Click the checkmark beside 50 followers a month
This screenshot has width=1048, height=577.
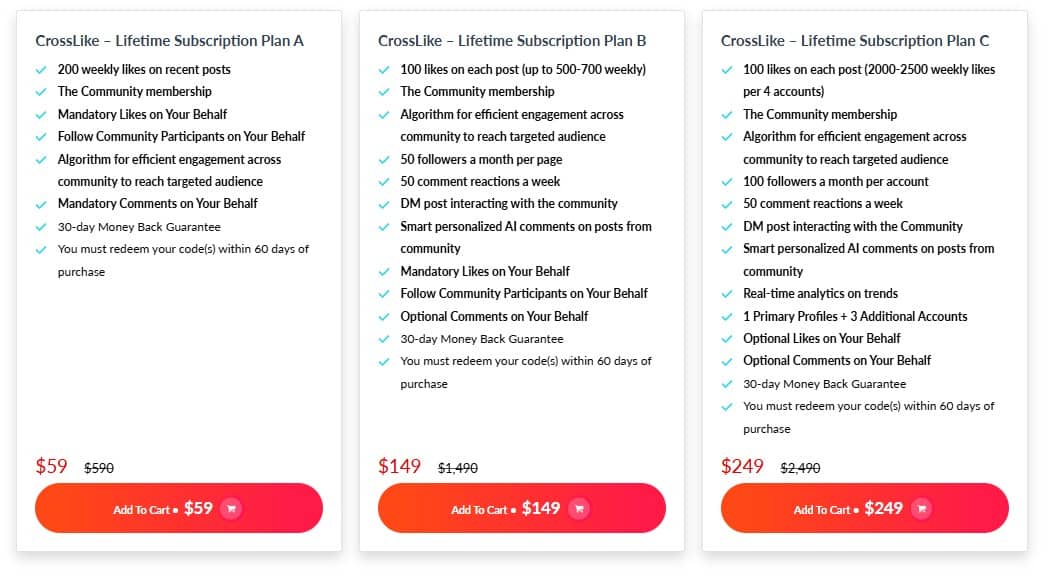(x=382, y=159)
